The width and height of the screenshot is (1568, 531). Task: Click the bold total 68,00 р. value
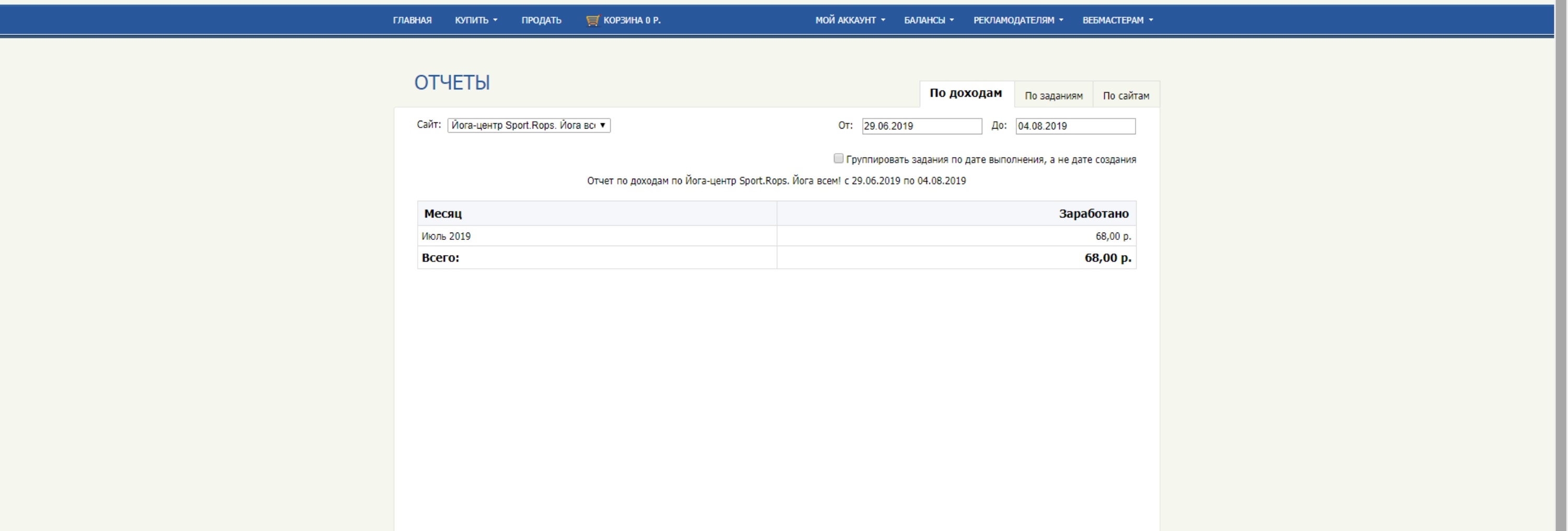(x=1108, y=258)
